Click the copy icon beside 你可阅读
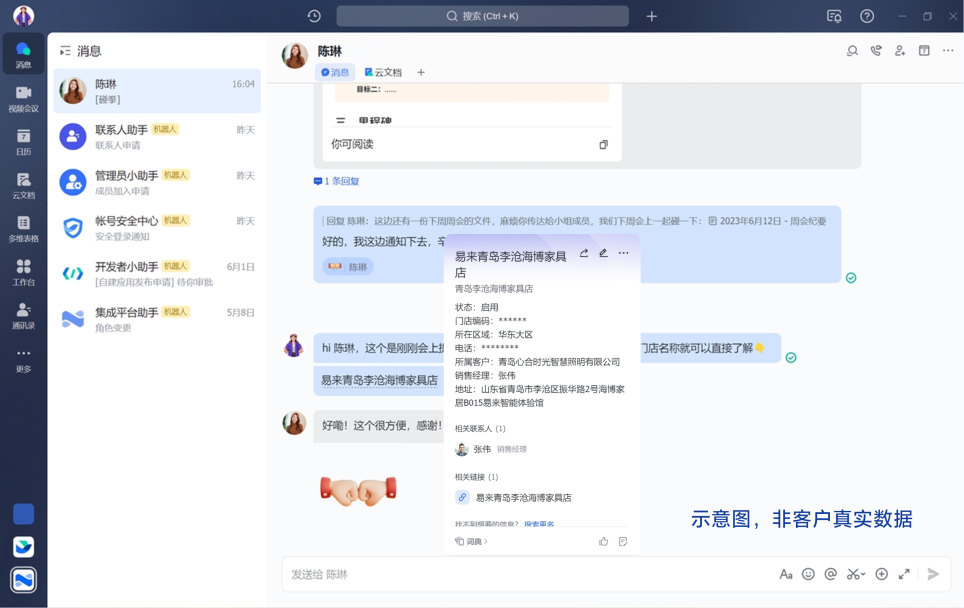This screenshot has height=608, width=964. pos(604,144)
